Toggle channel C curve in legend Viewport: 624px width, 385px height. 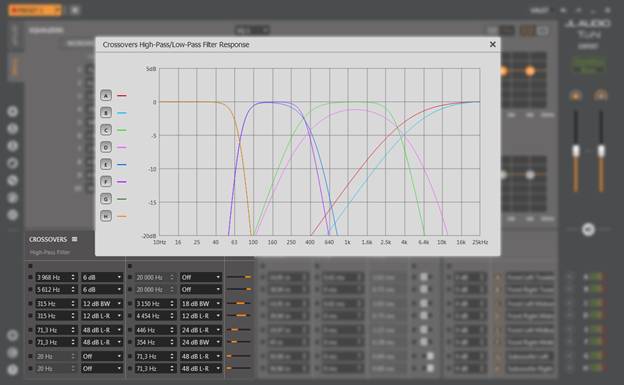coord(105,130)
